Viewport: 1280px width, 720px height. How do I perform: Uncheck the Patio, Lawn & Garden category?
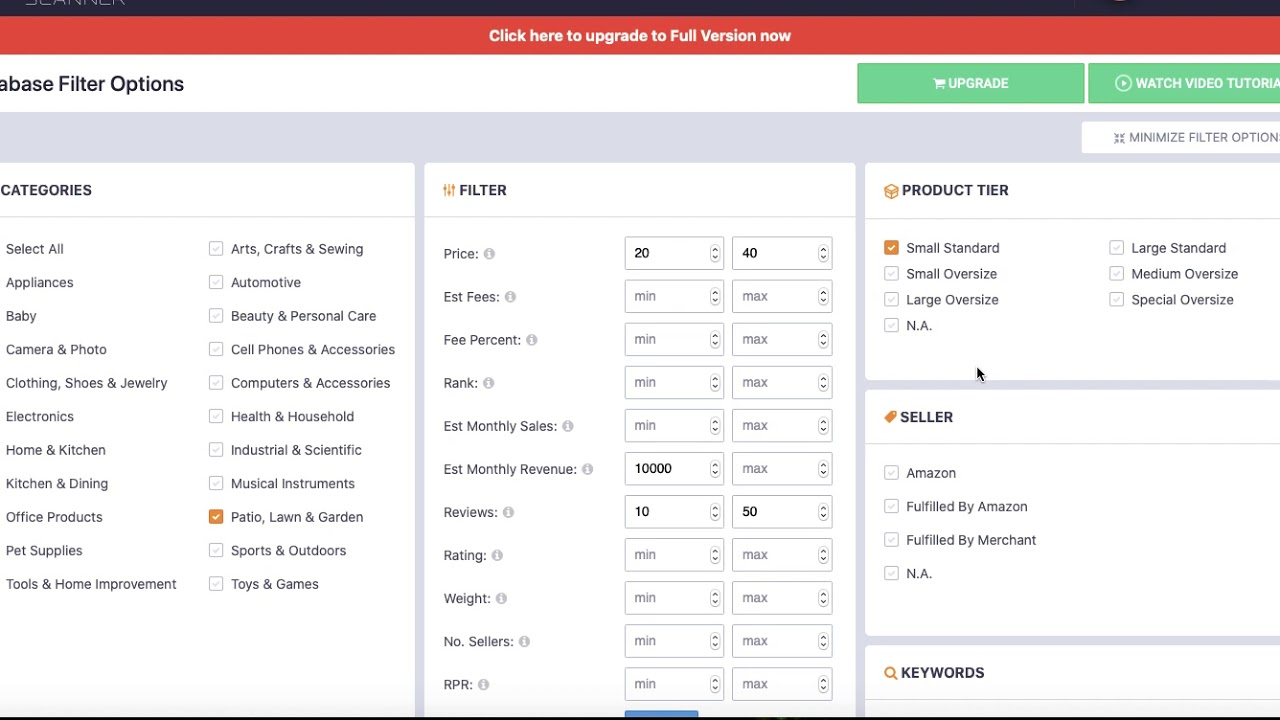(216, 517)
